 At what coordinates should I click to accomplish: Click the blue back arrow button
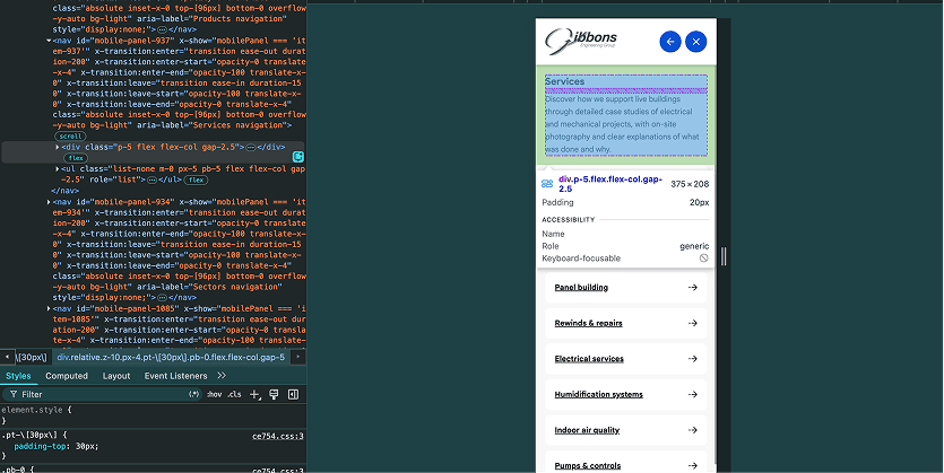(670, 42)
